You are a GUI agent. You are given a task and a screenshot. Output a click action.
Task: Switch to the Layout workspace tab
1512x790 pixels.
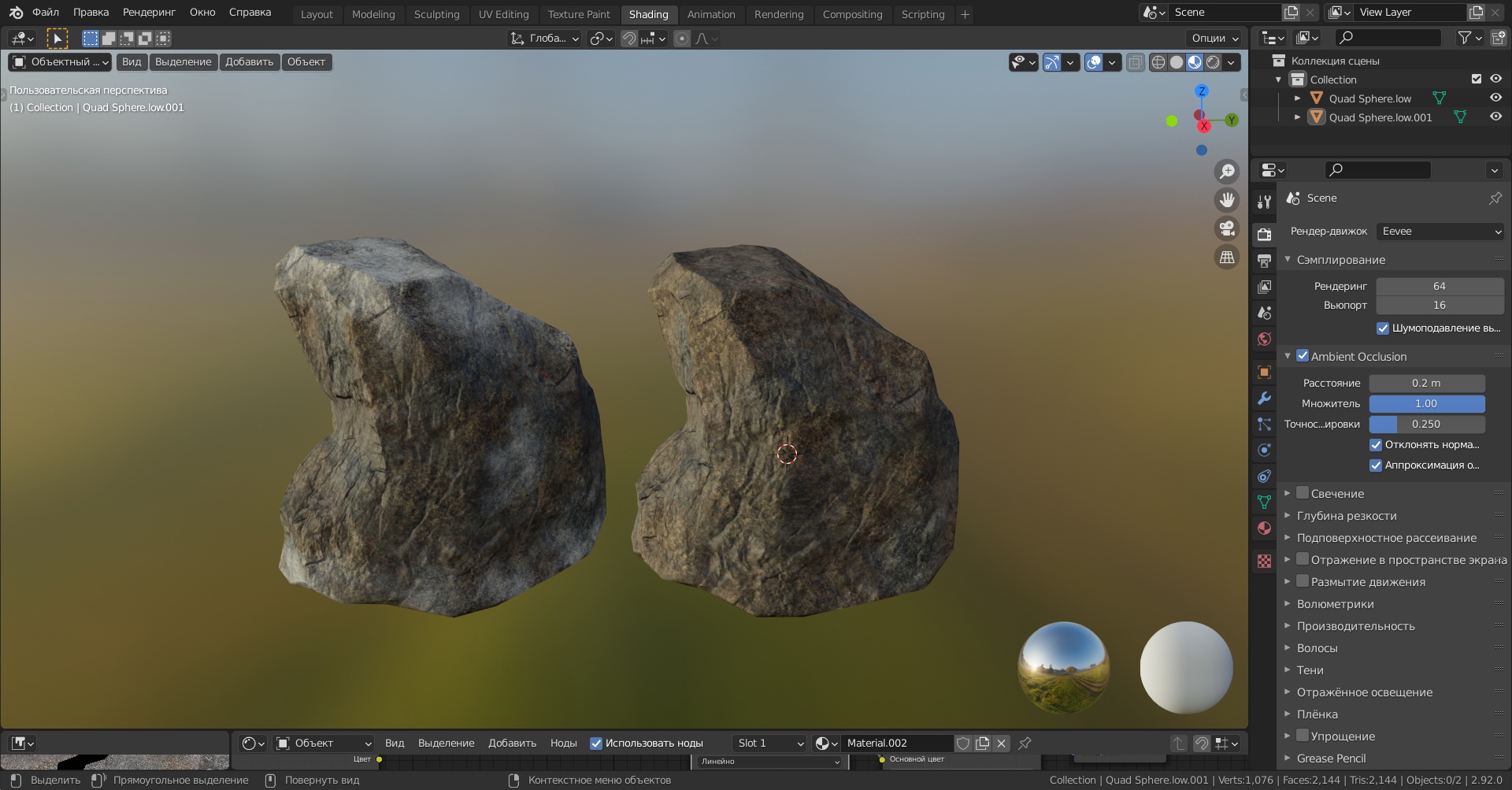pyautogui.click(x=317, y=14)
